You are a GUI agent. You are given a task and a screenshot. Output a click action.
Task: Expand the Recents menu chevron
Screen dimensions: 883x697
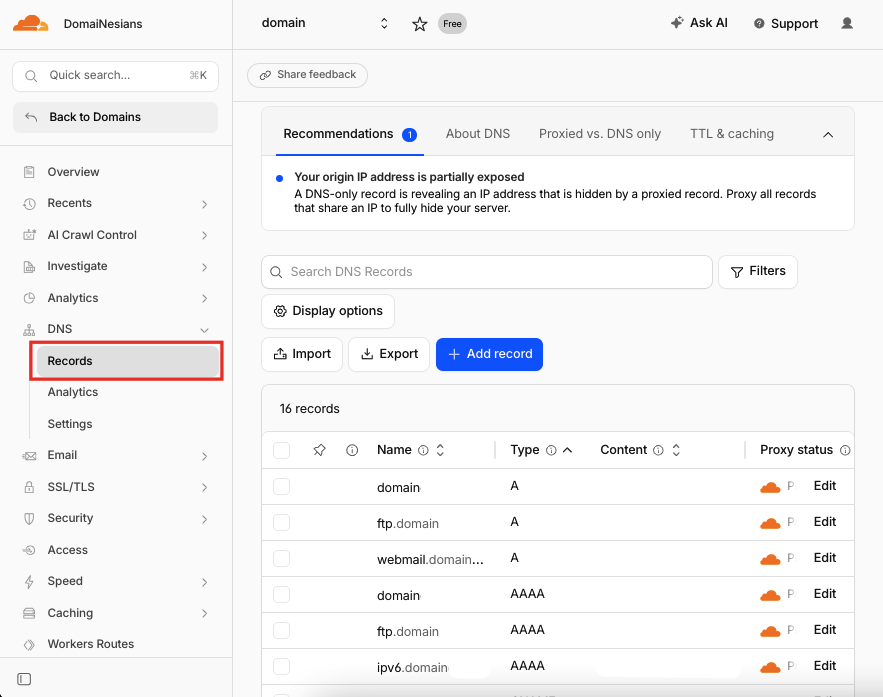click(204, 204)
